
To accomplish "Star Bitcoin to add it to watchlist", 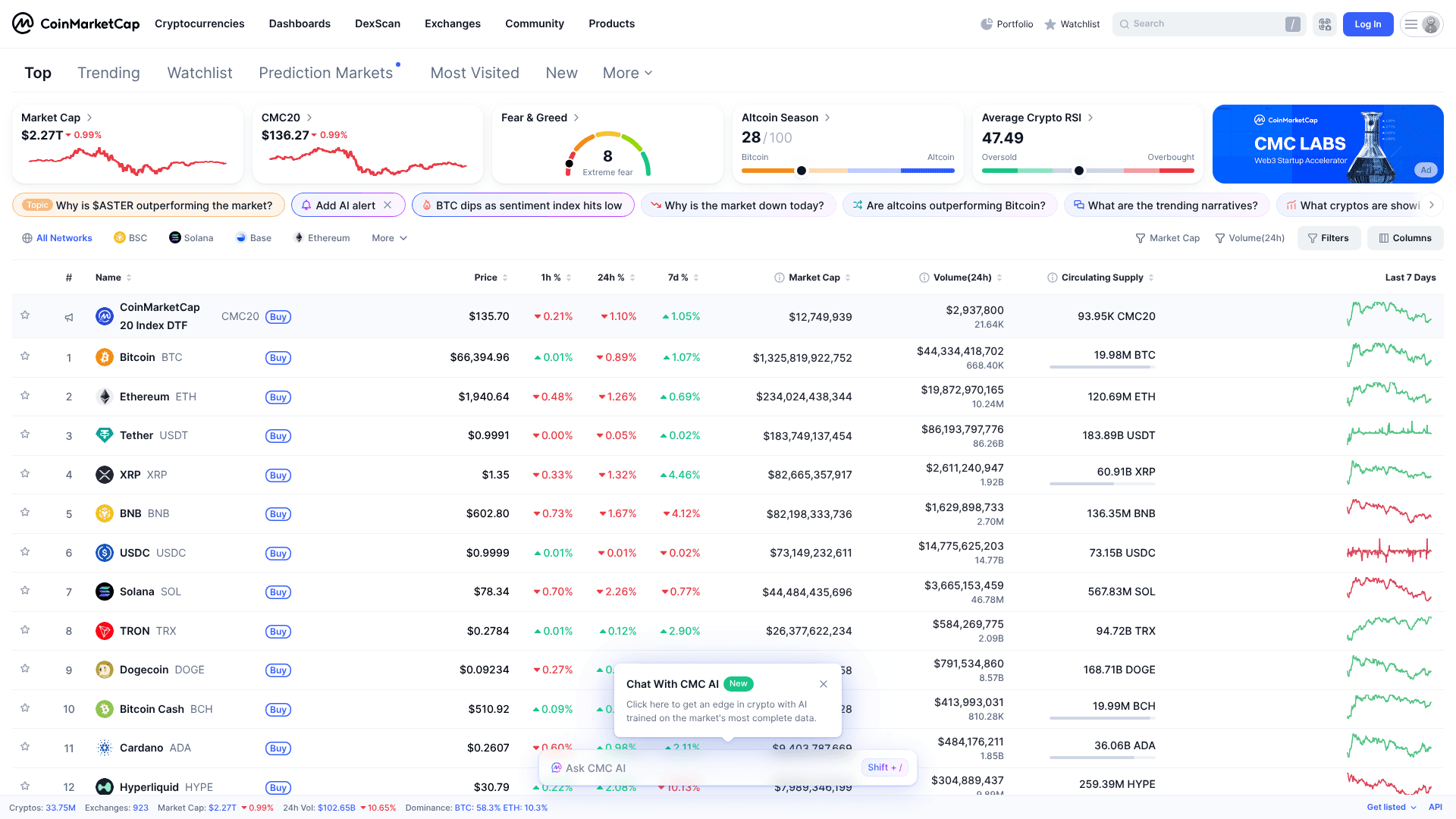I will coord(25,357).
